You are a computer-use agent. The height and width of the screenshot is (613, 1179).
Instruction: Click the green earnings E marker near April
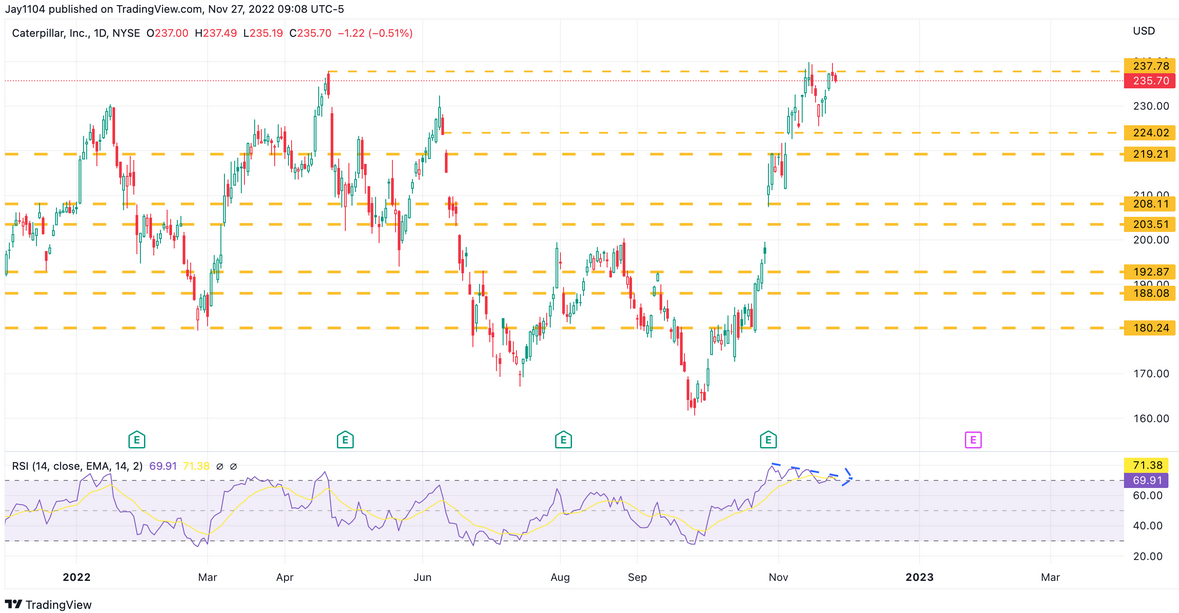(x=344, y=440)
